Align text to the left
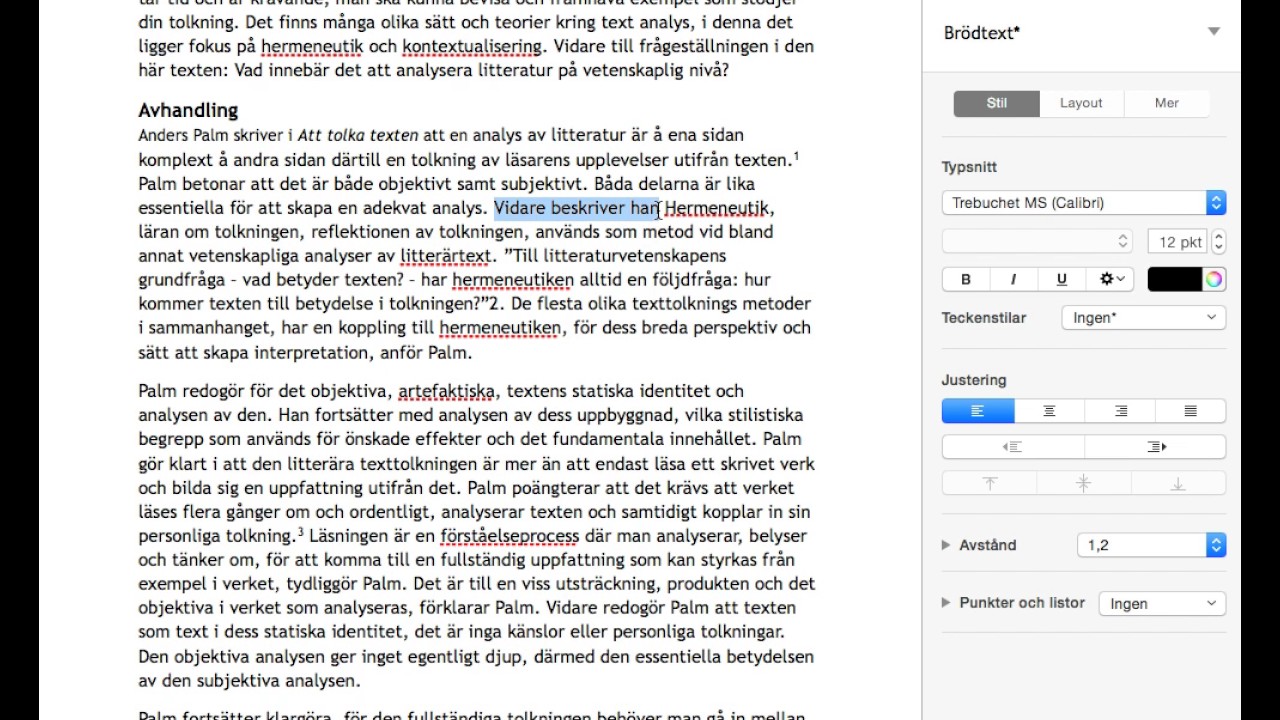The height and width of the screenshot is (720, 1280). (x=978, y=411)
